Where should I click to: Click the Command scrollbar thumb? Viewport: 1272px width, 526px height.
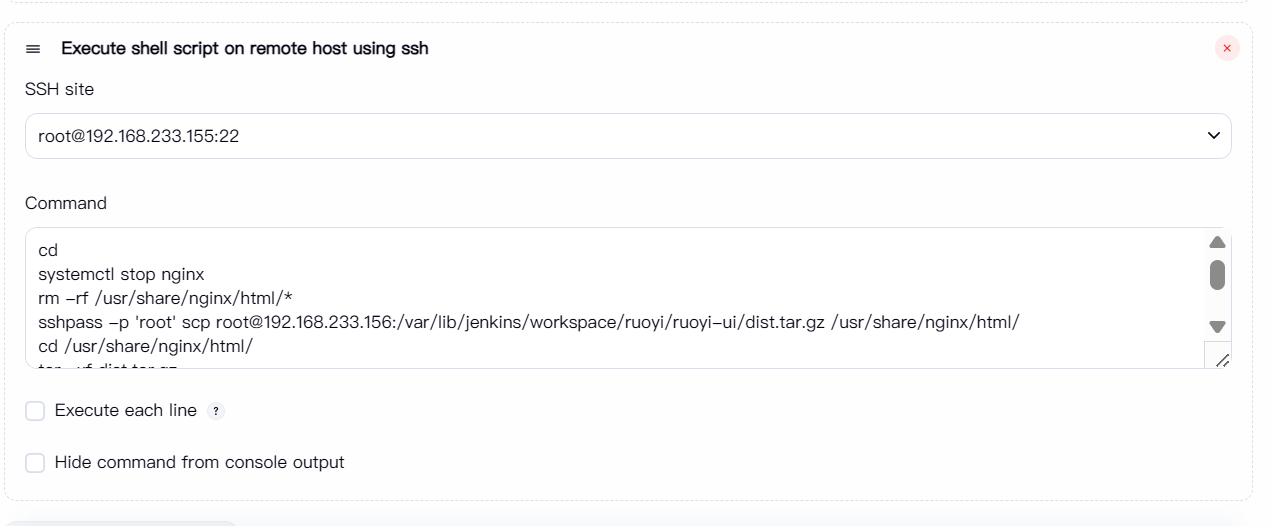1217,275
